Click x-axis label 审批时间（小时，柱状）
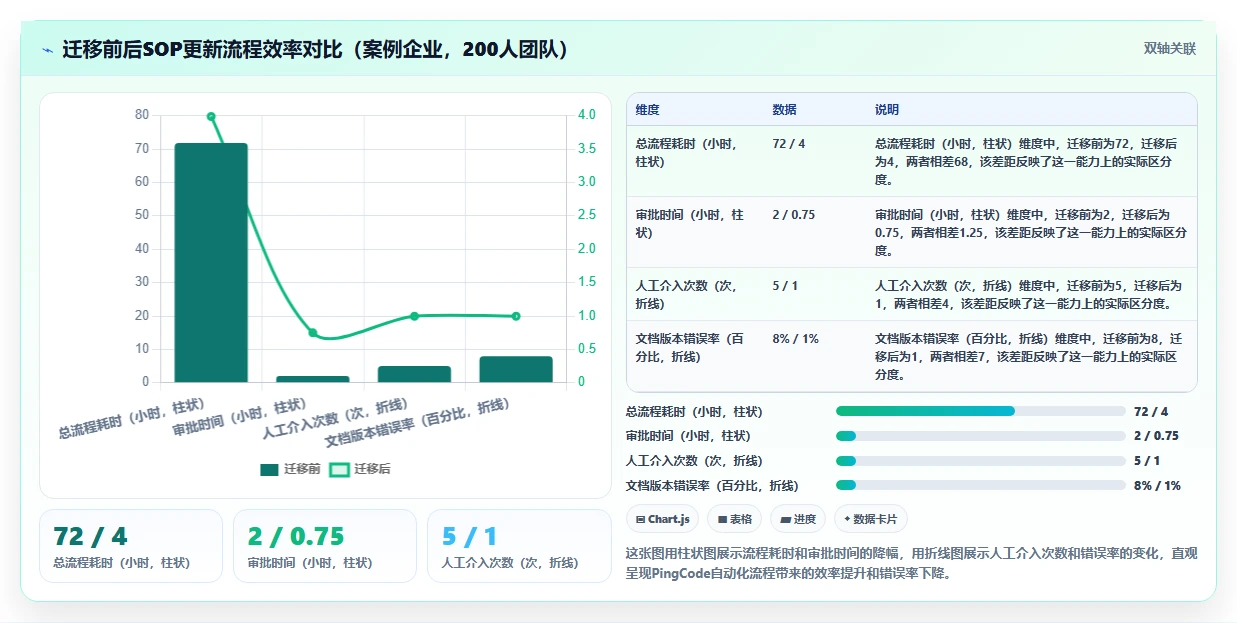This screenshot has width=1237, height=623. click(239, 418)
